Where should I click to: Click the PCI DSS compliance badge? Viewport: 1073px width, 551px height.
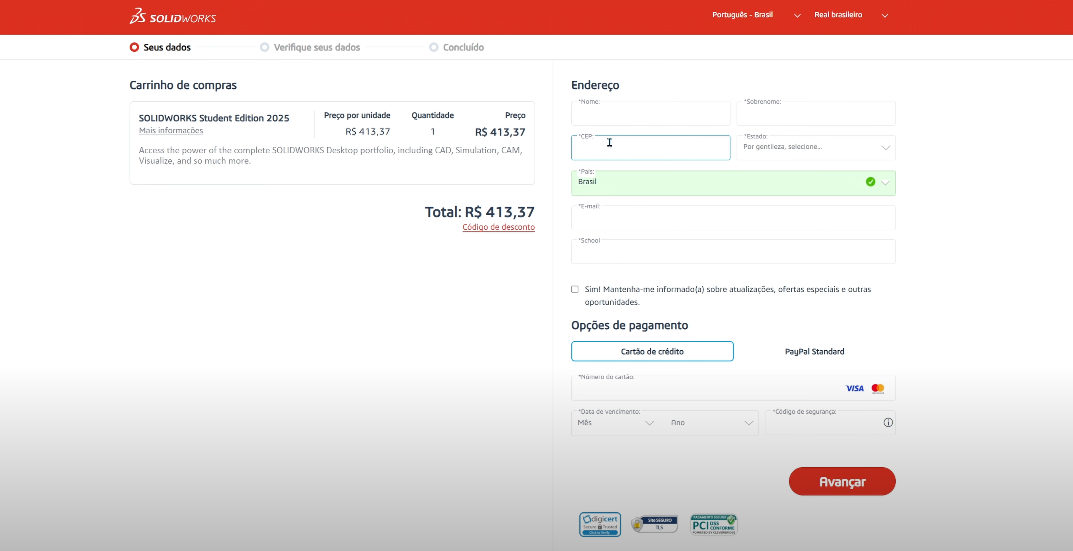coord(714,524)
